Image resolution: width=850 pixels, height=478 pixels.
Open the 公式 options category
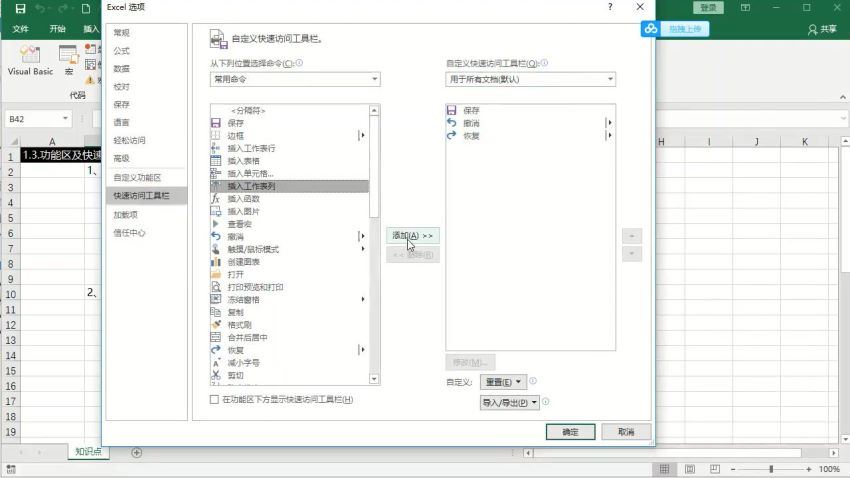click(x=146, y=51)
